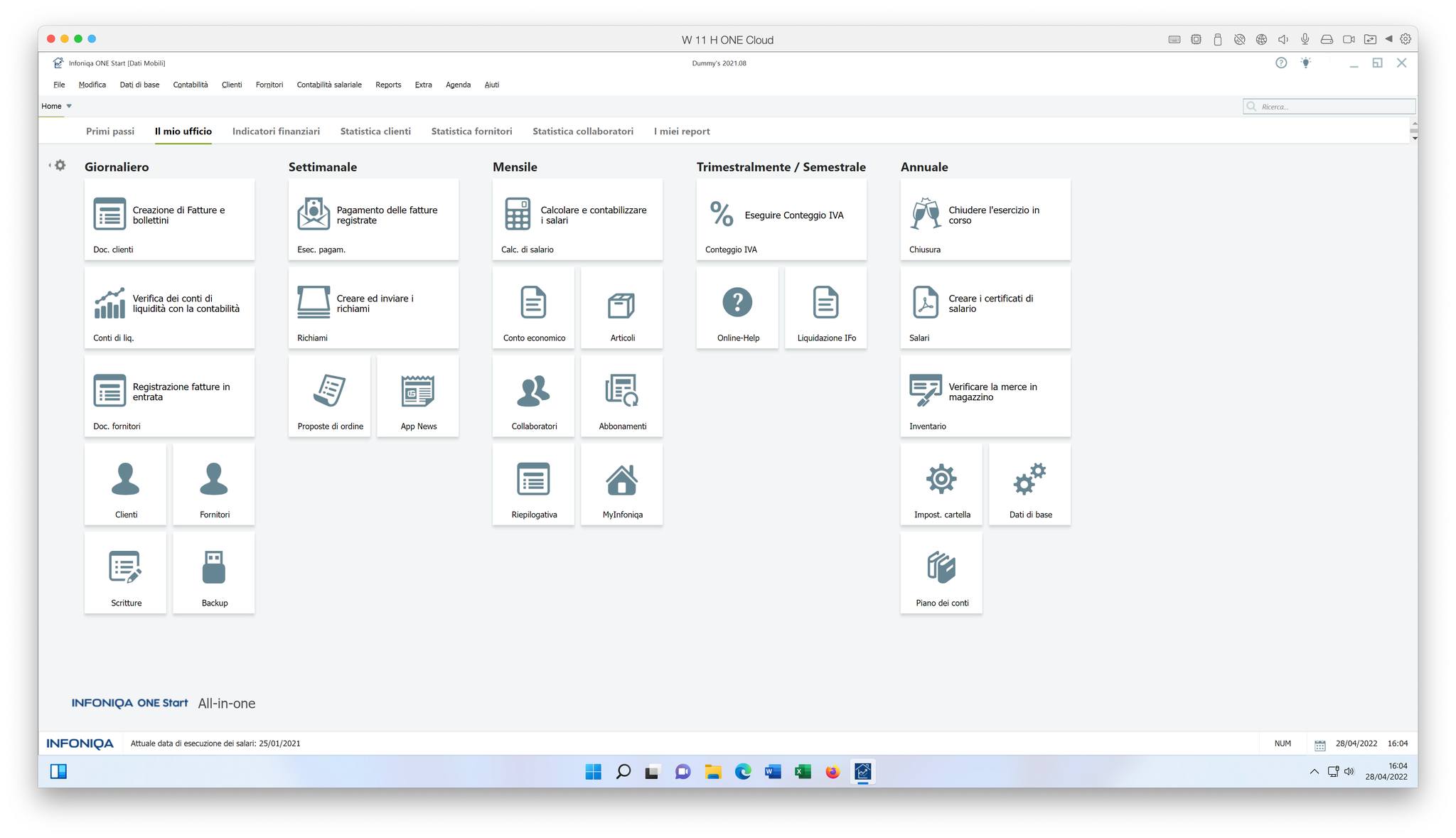Open the Piano dei conti tile
Viewport: 1456px width, 838px height.
[941, 573]
